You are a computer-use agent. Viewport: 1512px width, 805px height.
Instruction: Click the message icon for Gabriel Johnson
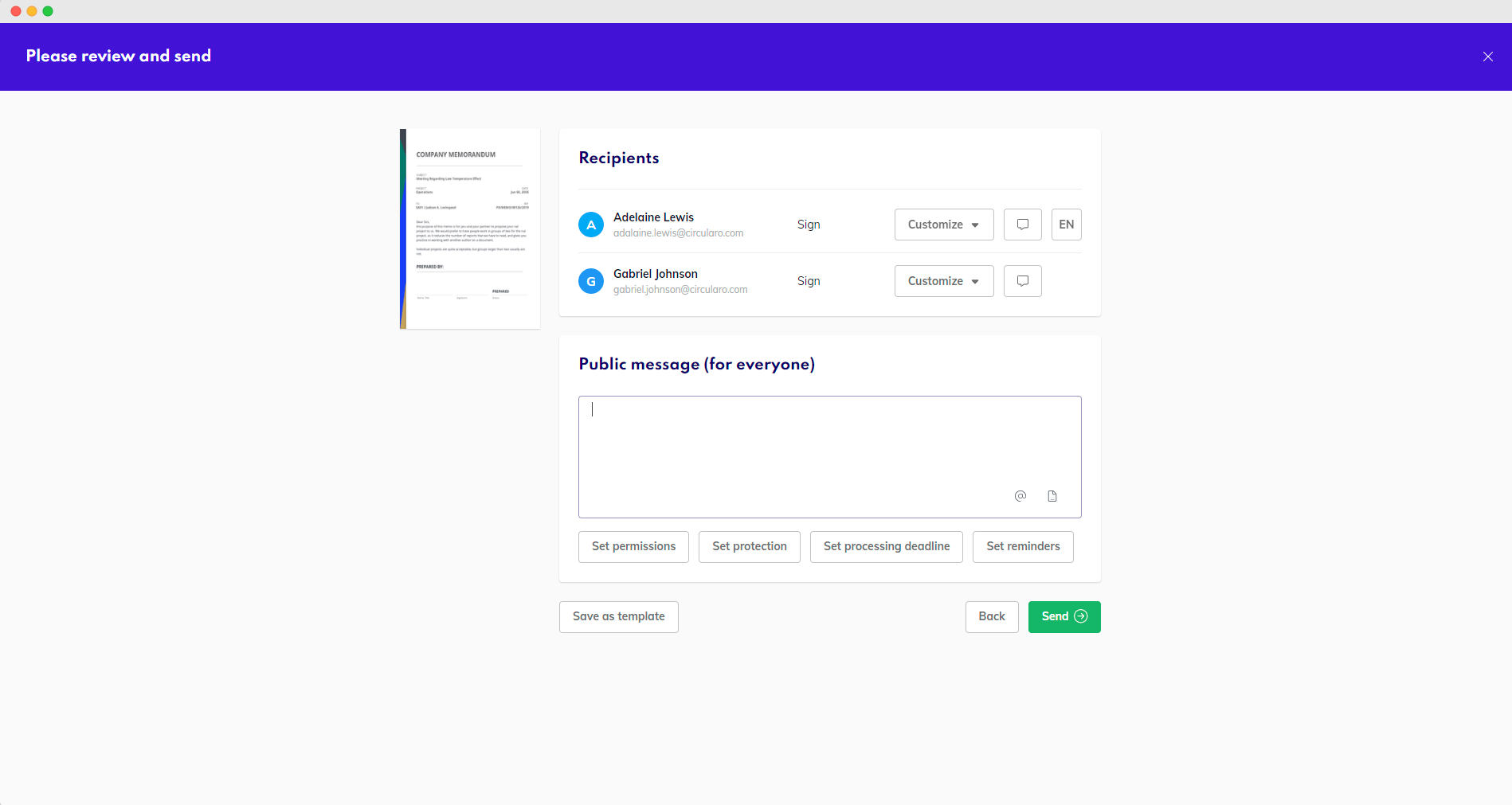click(1022, 281)
